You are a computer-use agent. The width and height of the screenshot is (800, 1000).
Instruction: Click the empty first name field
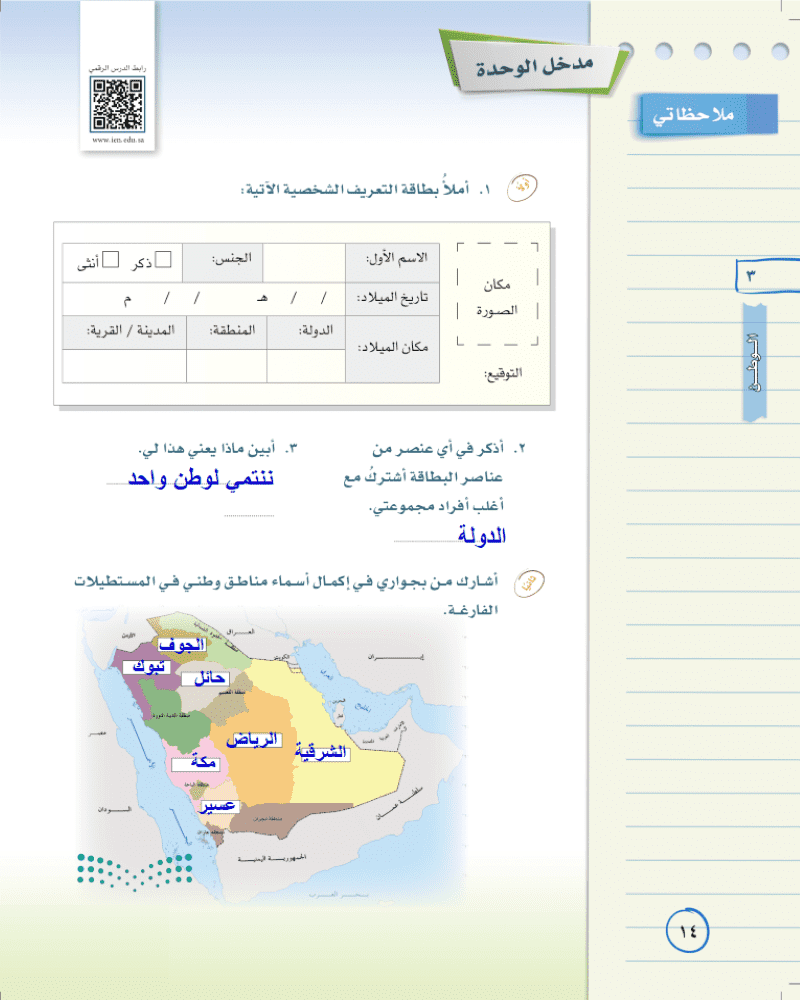pyautogui.click(x=304, y=262)
